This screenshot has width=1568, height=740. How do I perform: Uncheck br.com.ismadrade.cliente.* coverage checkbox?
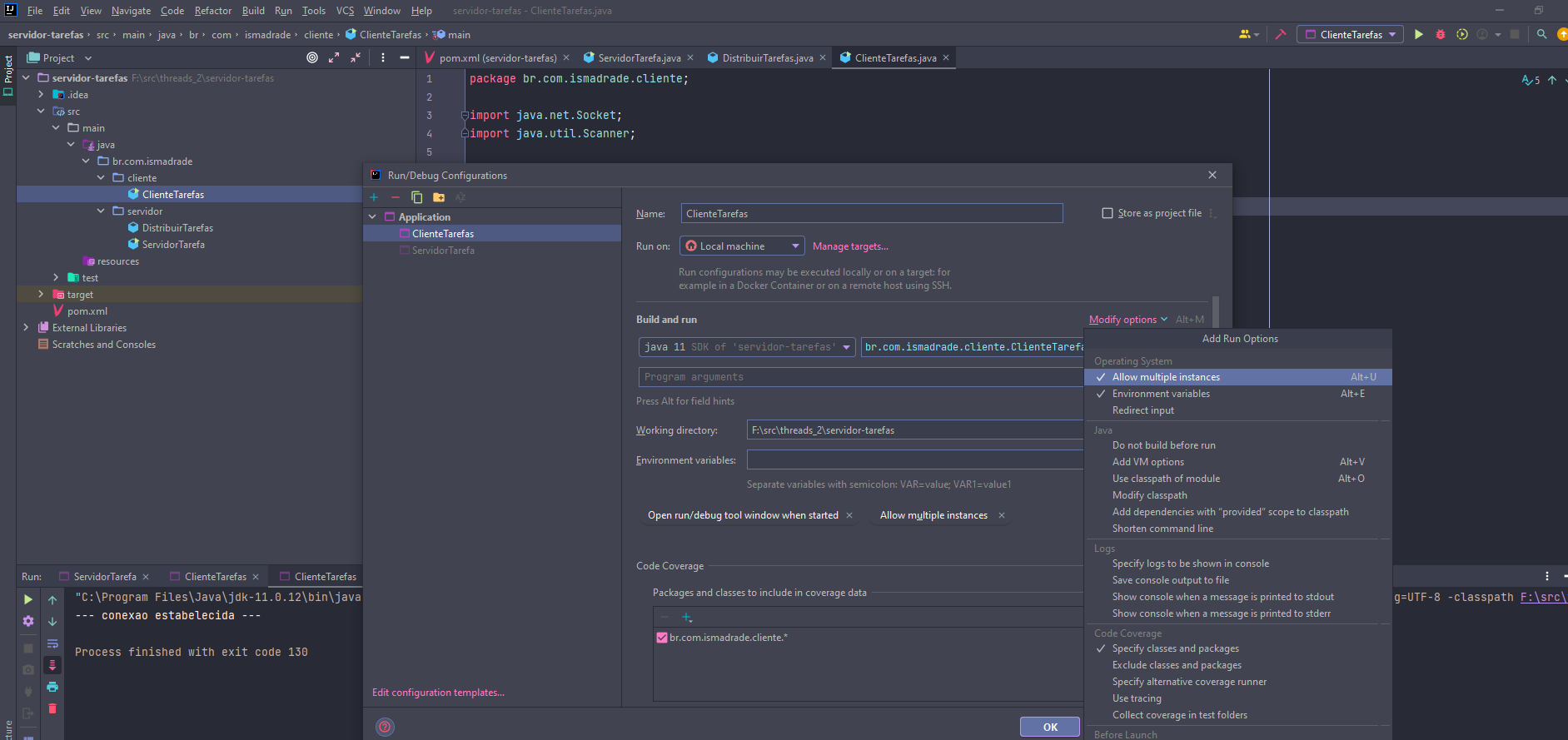pyautogui.click(x=662, y=638)
